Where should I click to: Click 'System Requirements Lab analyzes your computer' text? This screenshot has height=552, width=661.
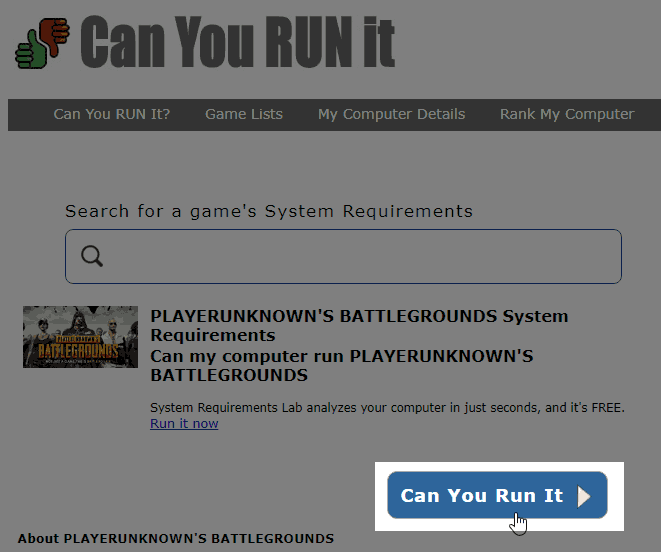387,408
